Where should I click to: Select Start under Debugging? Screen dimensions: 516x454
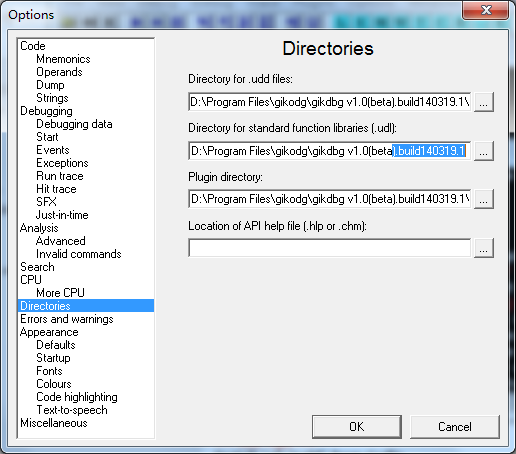coord(47,137)
